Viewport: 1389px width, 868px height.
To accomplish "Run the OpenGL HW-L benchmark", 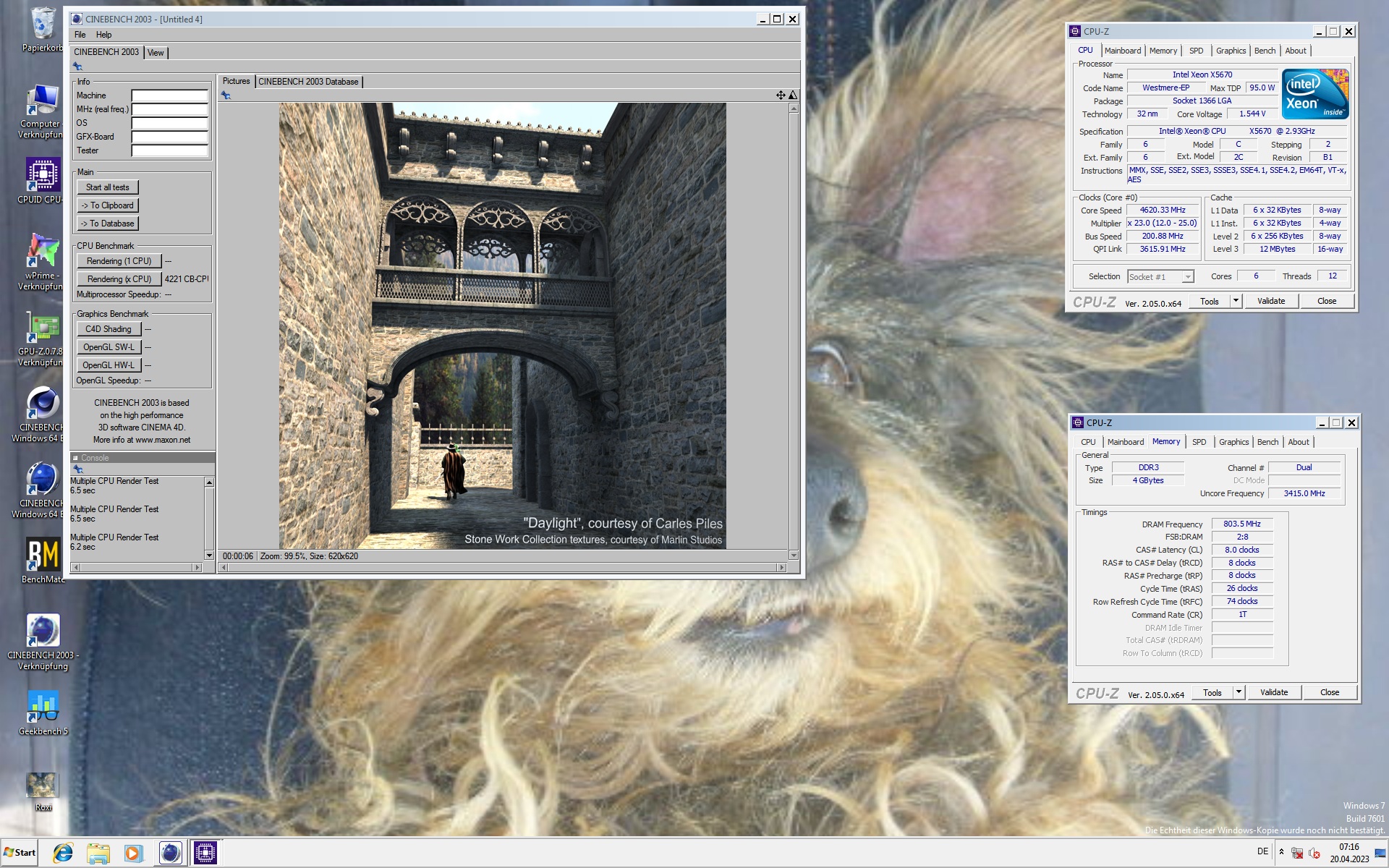I will point(109,365).
